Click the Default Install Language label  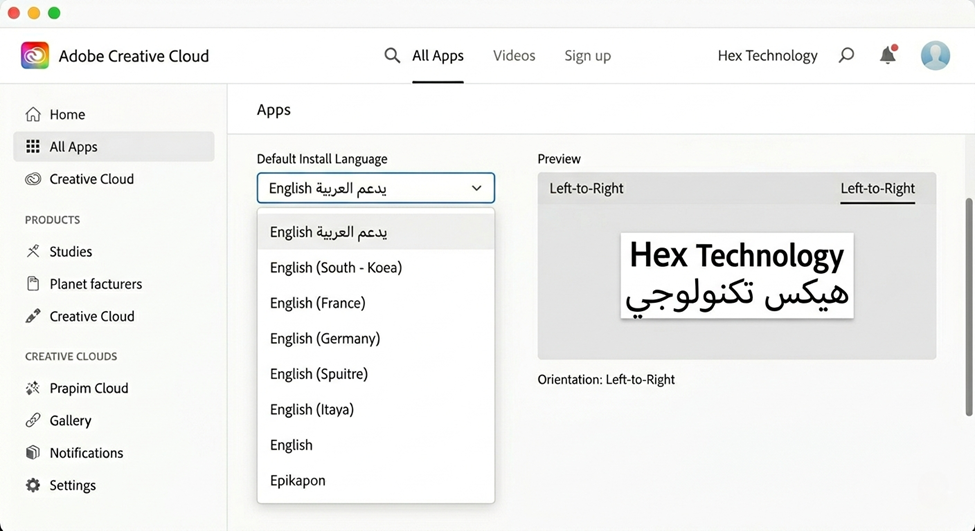pos(322,159)
